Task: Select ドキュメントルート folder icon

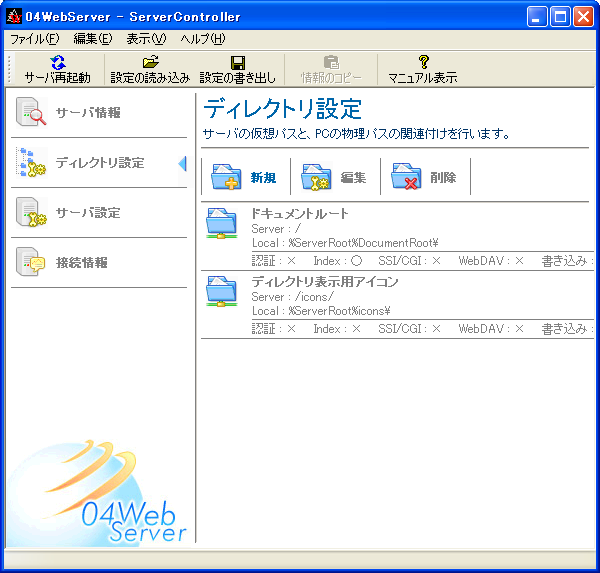Action: [x=221, y=224]
